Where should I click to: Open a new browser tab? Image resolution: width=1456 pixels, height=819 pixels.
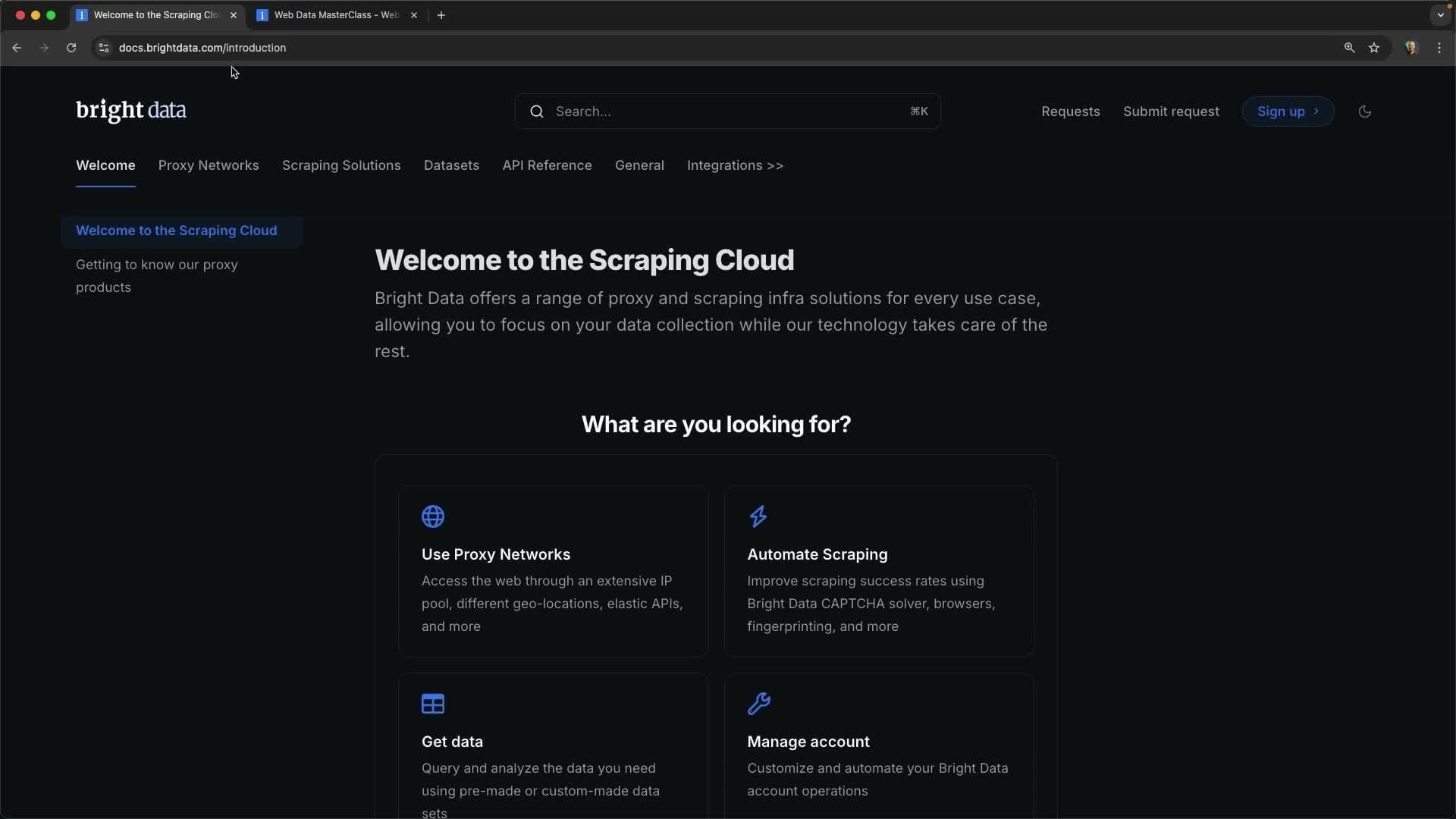click(441, 15)
